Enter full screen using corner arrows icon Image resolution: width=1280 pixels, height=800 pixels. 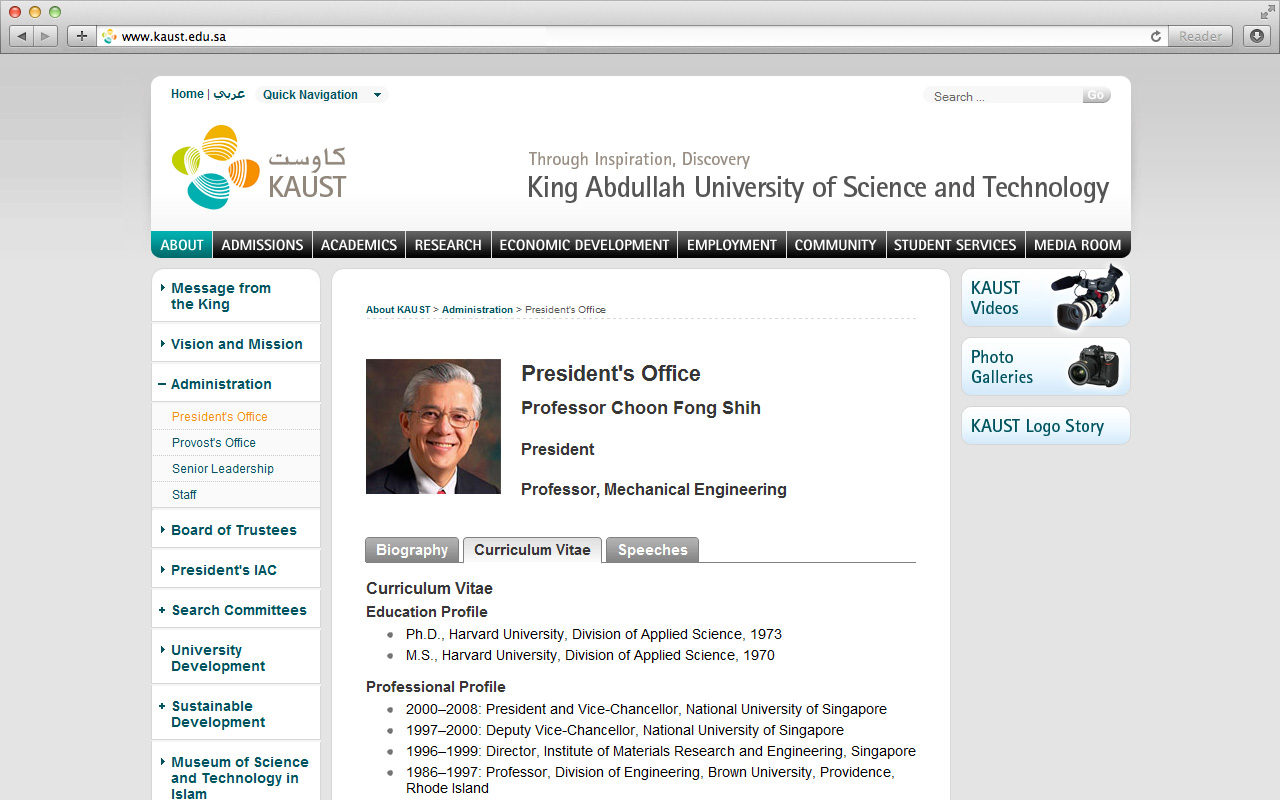pyautogui.click(x=1267, y=12)
